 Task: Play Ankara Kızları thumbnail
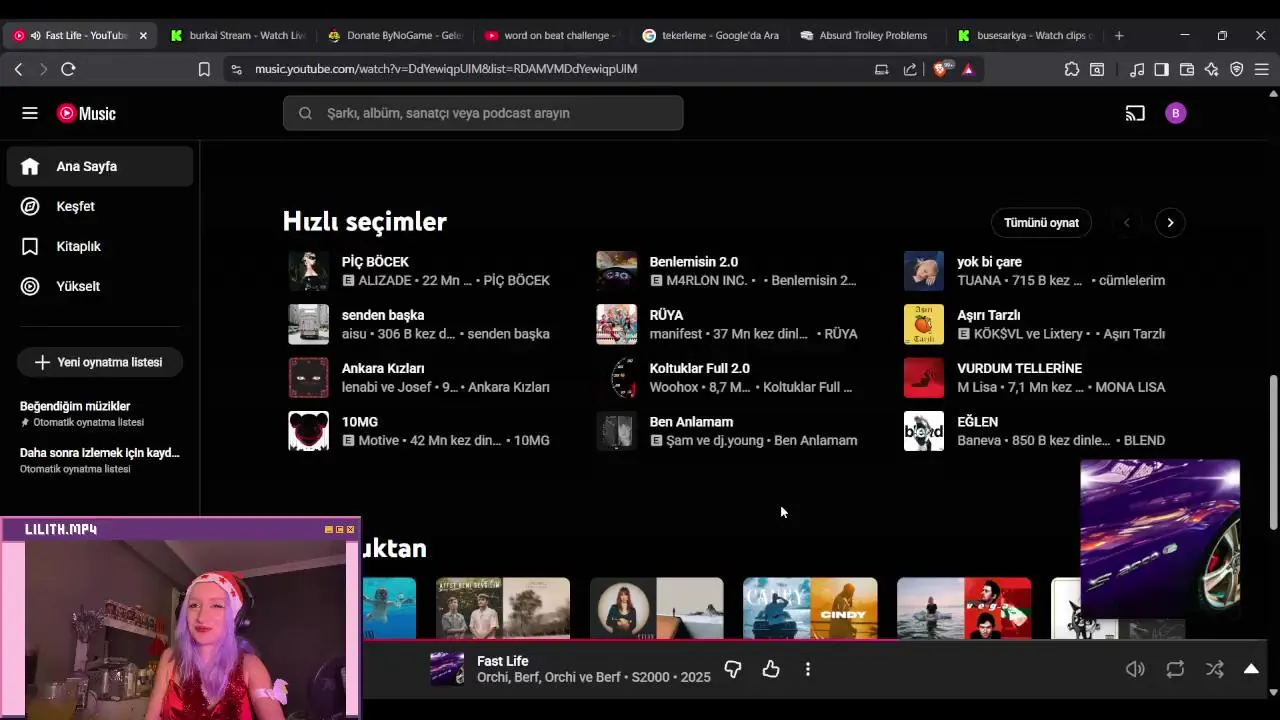click(x=309, y=378)
